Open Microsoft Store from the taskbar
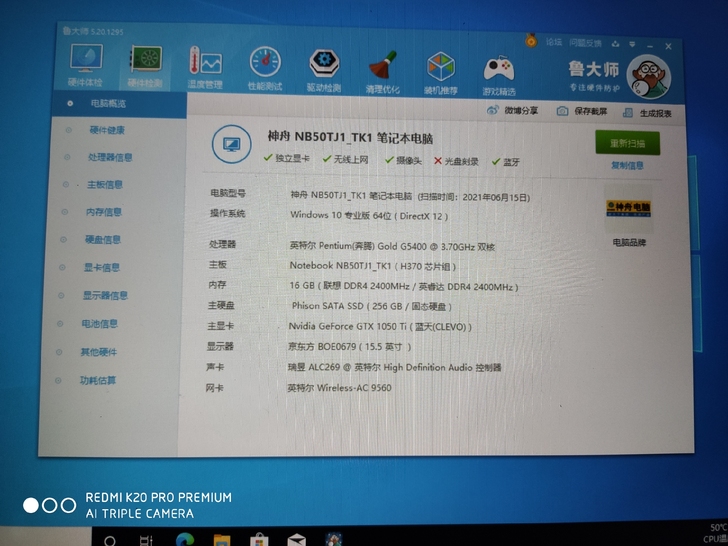This screenshot has height=546, width=728. pos(259,540)
